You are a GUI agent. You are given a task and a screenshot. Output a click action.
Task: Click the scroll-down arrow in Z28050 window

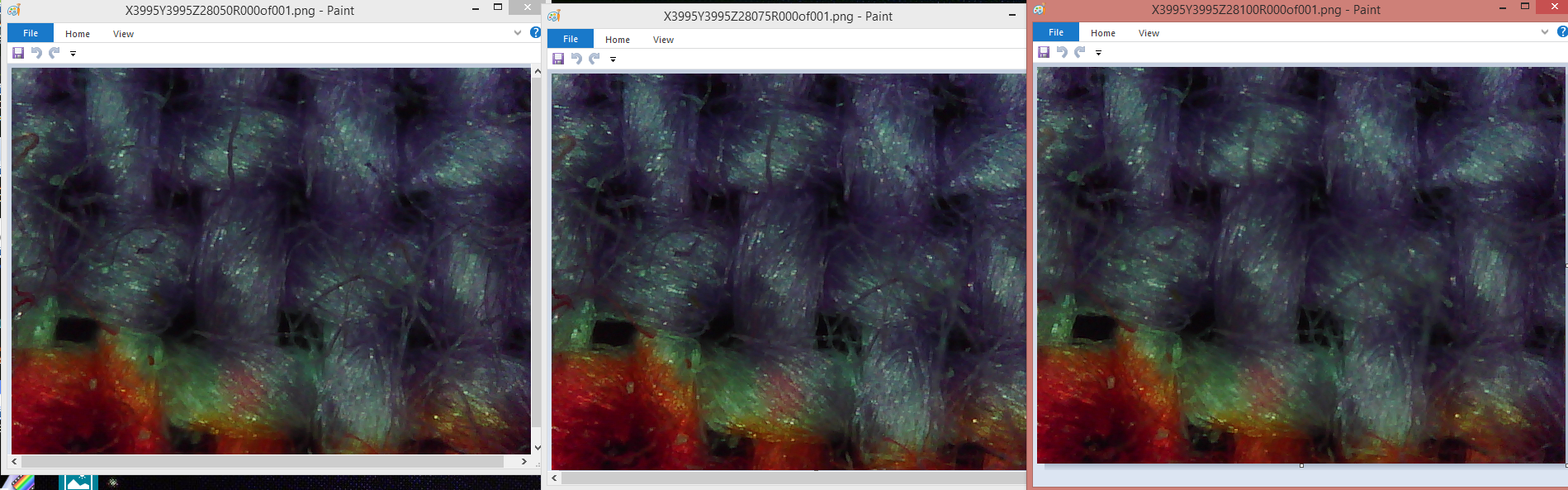(x=538, y=447)
